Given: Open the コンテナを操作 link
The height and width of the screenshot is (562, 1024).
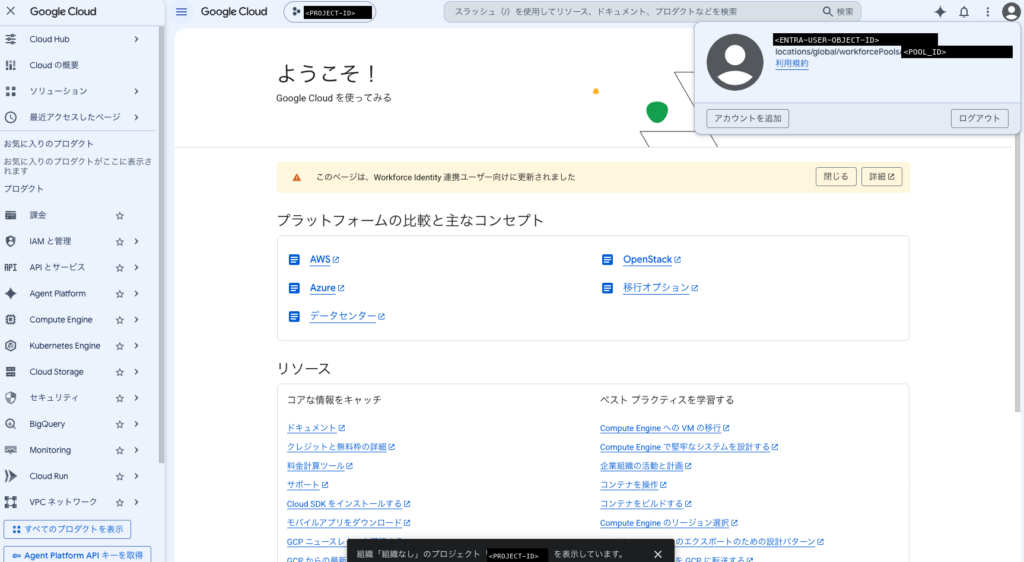Looking at the screenshot, I should (x=633, y=485).
